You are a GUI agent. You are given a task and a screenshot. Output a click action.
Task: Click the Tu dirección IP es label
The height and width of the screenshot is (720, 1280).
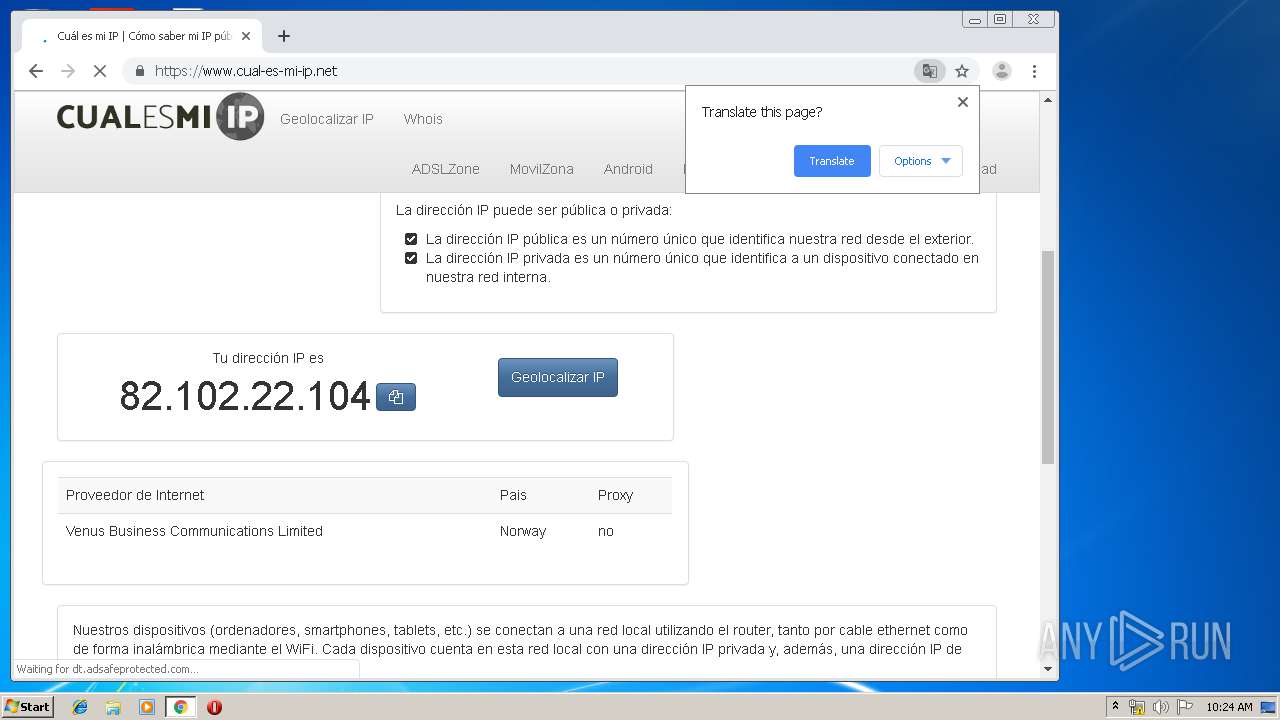(x=268, y=358)
